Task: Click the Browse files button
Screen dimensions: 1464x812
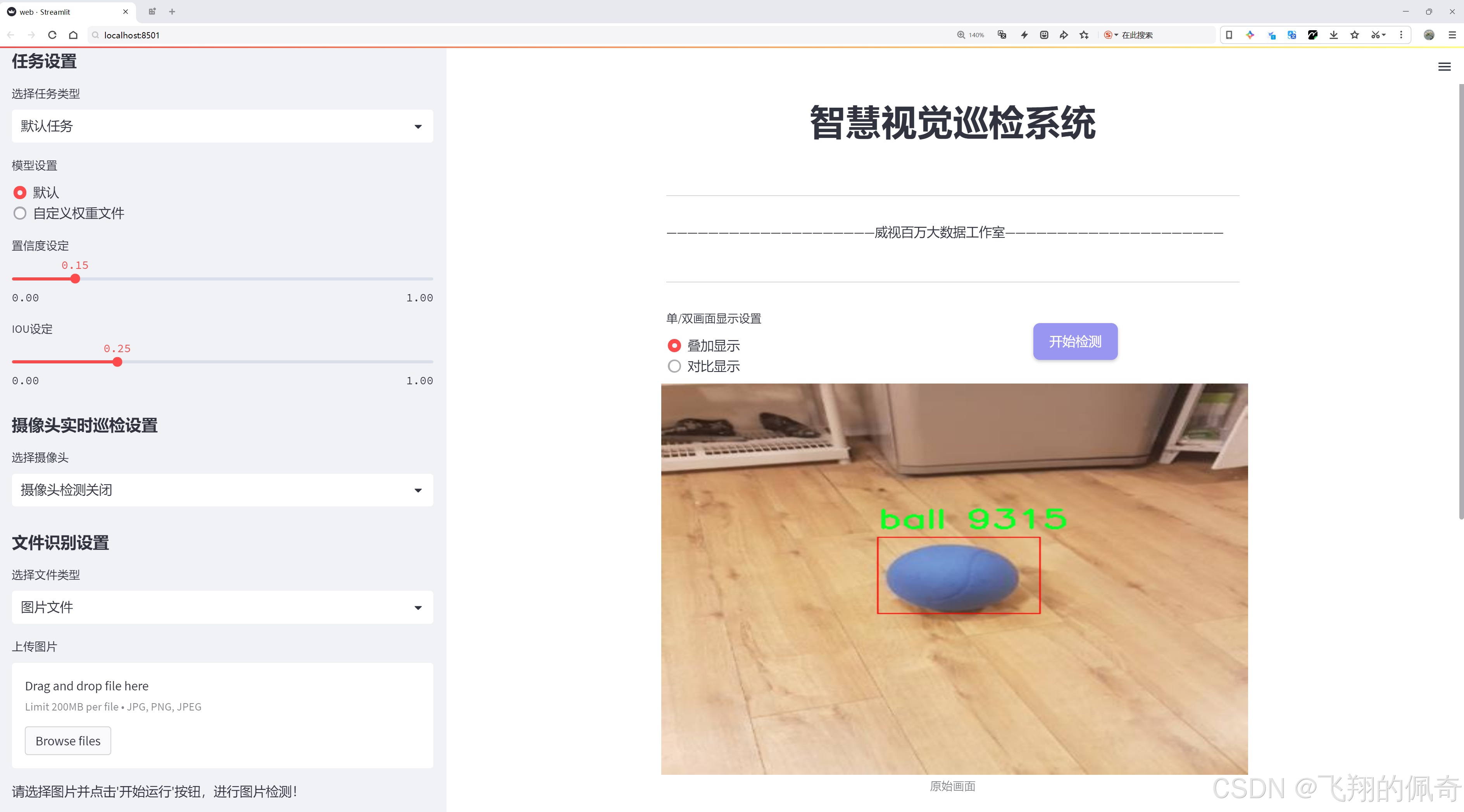Action: [x=67, y=740]
